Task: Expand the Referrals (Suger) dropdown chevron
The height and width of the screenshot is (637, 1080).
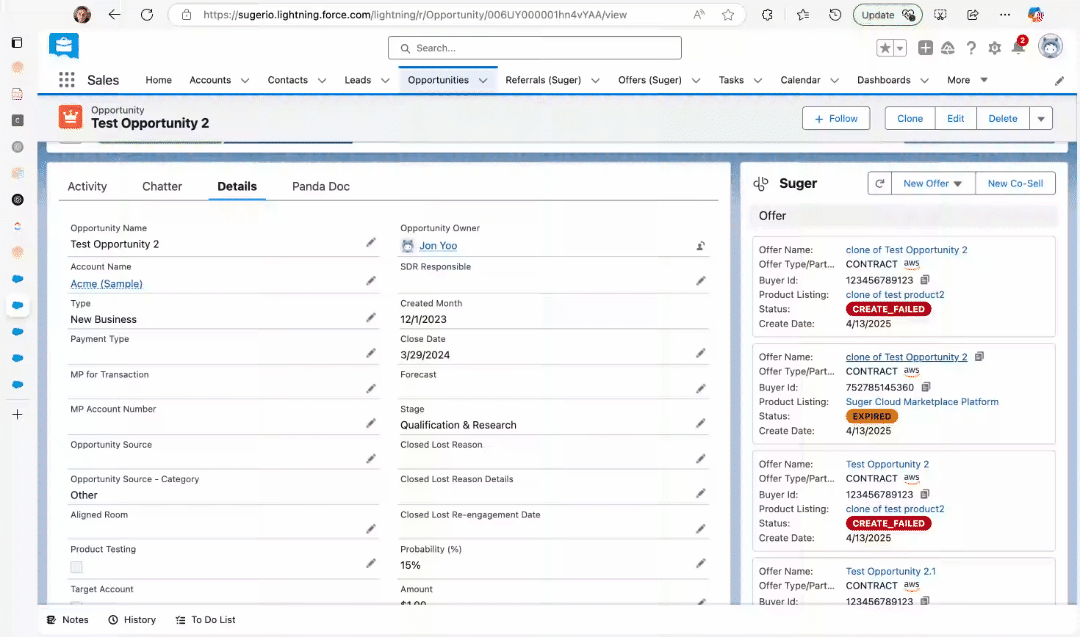Action: click(595, 81)
